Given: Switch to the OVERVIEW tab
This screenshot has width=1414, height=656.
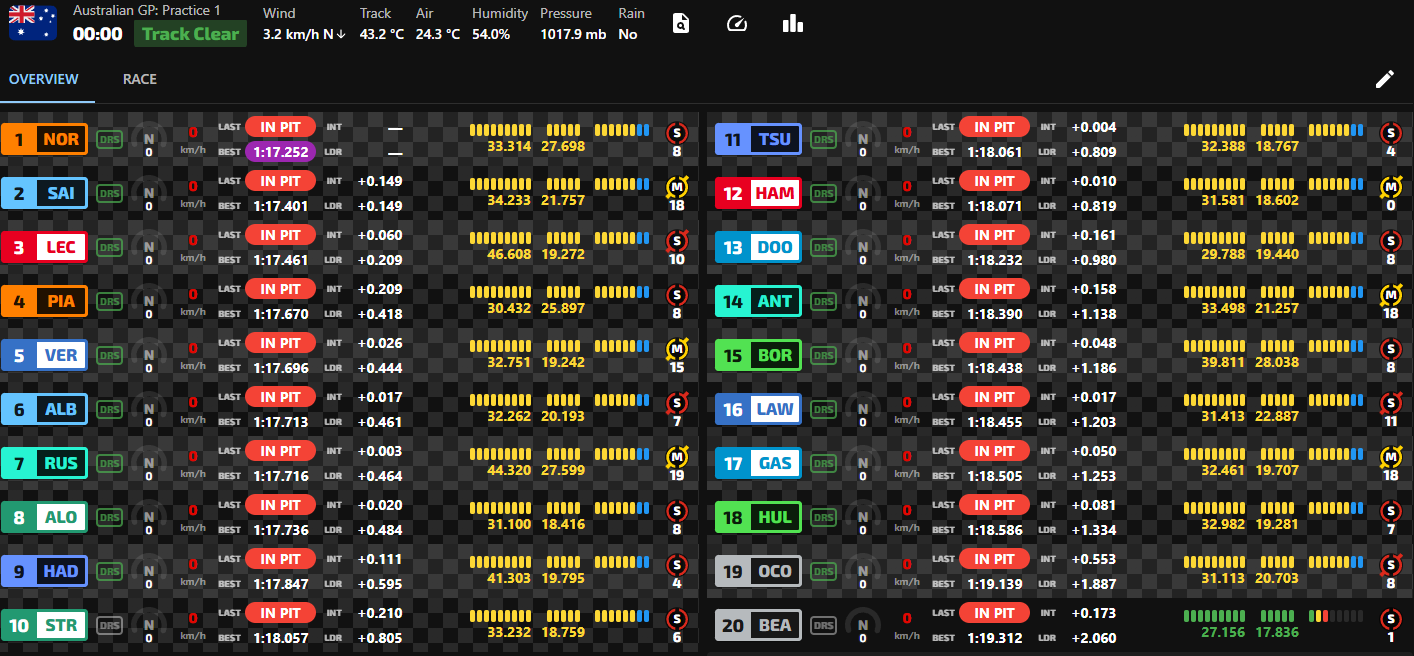Looking at the screenshot, I should pos(44,79).
